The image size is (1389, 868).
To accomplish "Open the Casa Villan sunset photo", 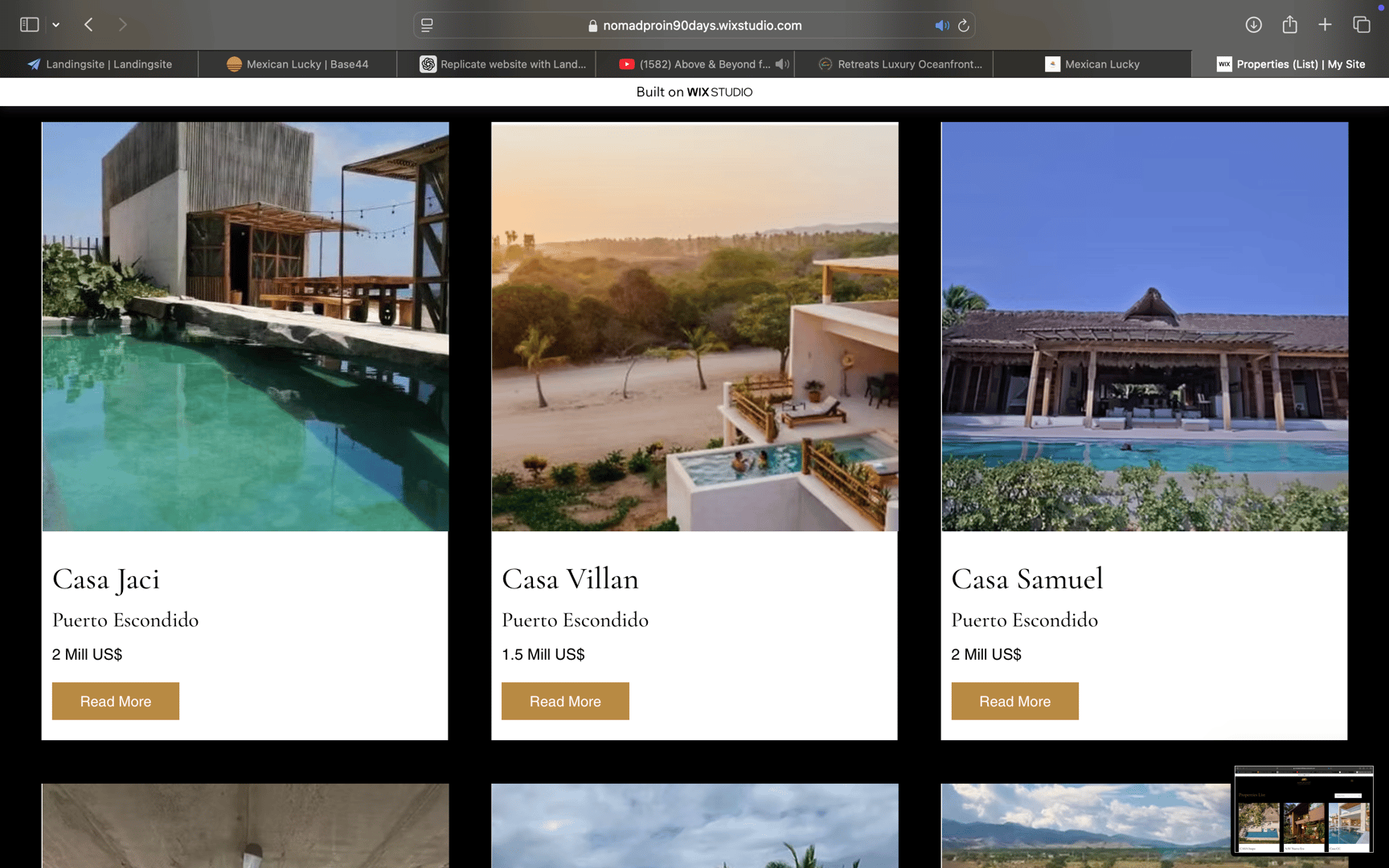I will [x=694, y=326].
